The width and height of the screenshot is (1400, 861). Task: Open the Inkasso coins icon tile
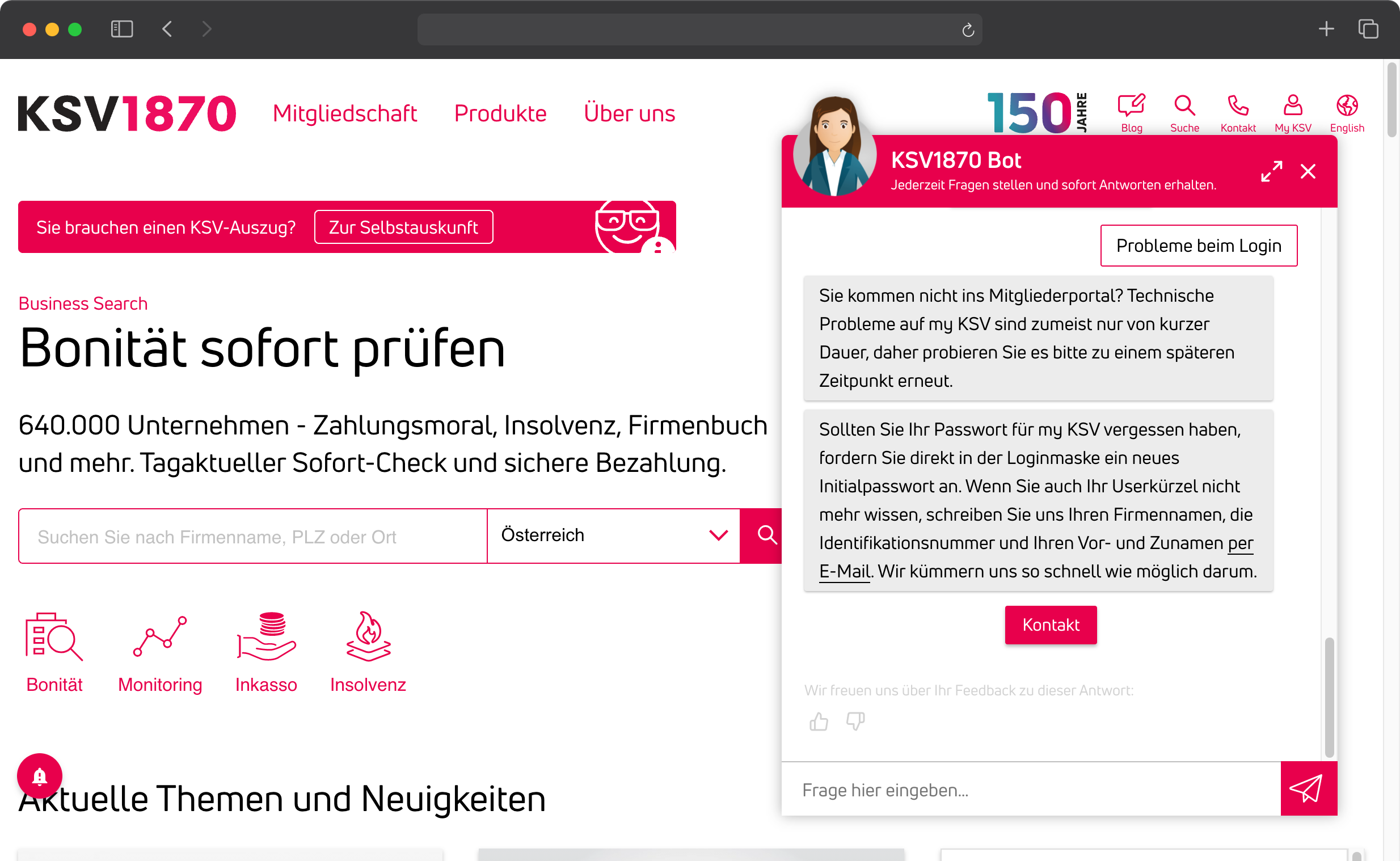[x=266, y=652]
